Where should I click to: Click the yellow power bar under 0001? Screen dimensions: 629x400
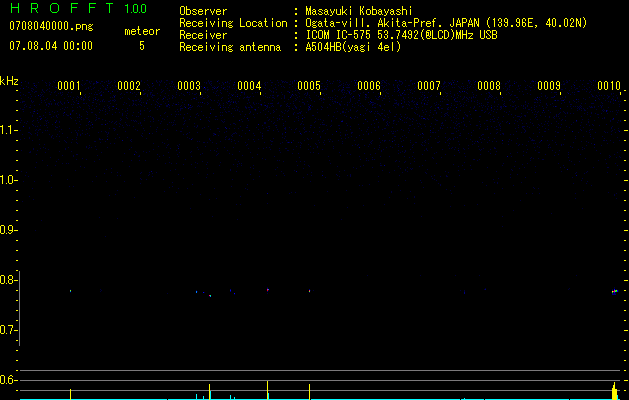71,394
